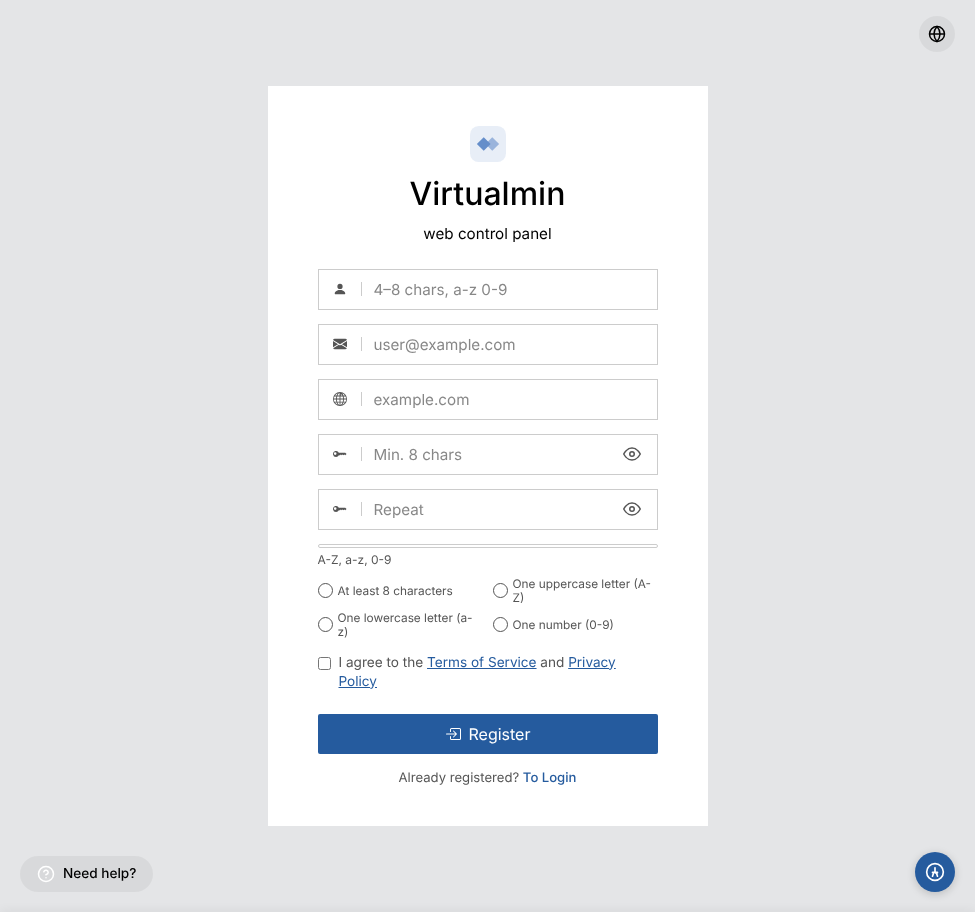Click the envelope icon in email field

340,344
